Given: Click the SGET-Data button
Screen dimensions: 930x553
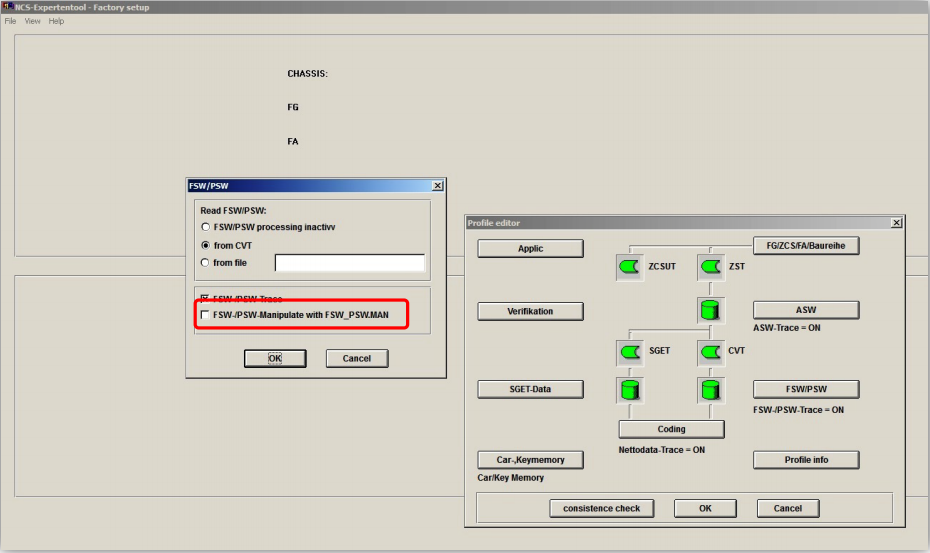Looking at the screenshot, I should [x=530, y=389].
